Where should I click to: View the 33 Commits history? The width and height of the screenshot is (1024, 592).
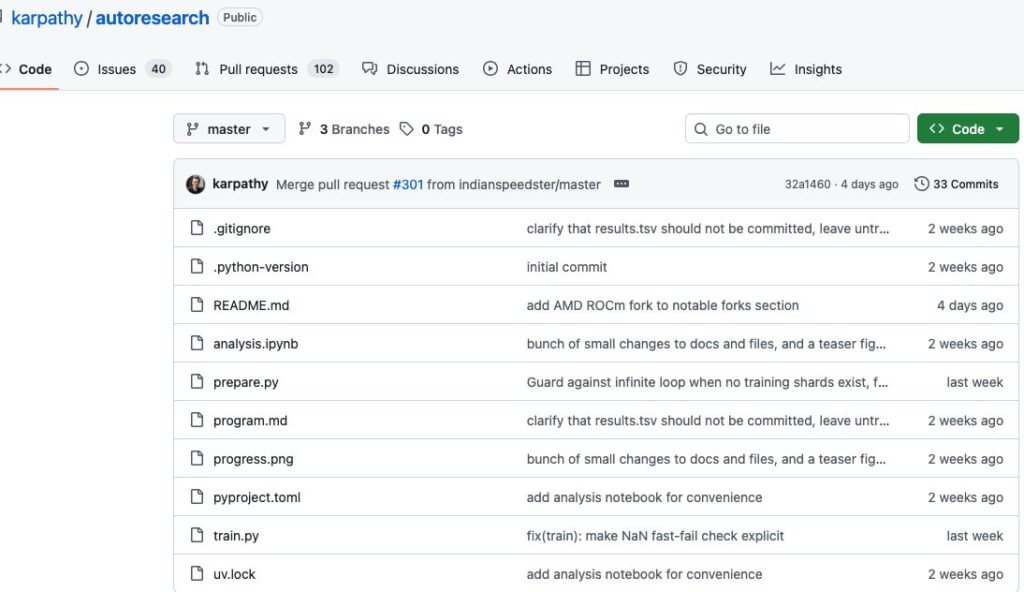coord(965,184)
